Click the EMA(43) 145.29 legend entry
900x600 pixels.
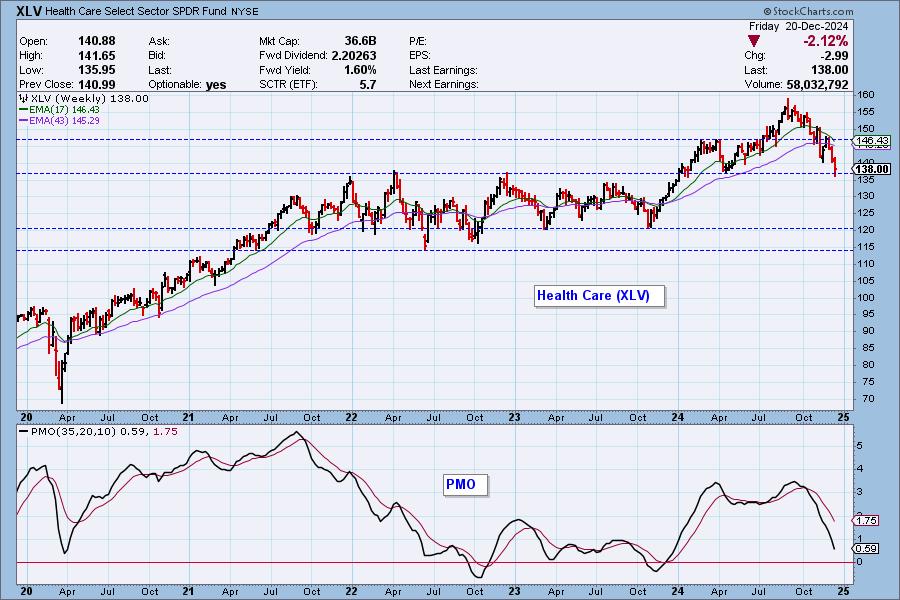pyautogui.click(x=59, y=121)
